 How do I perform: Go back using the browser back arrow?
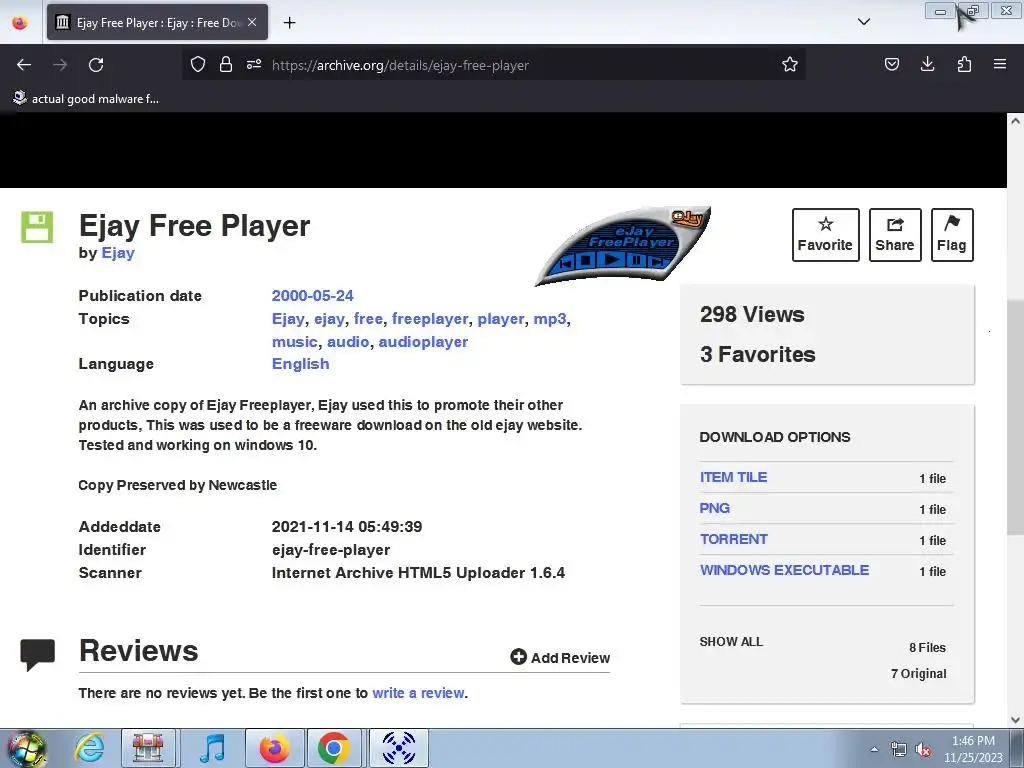[24, 65]
